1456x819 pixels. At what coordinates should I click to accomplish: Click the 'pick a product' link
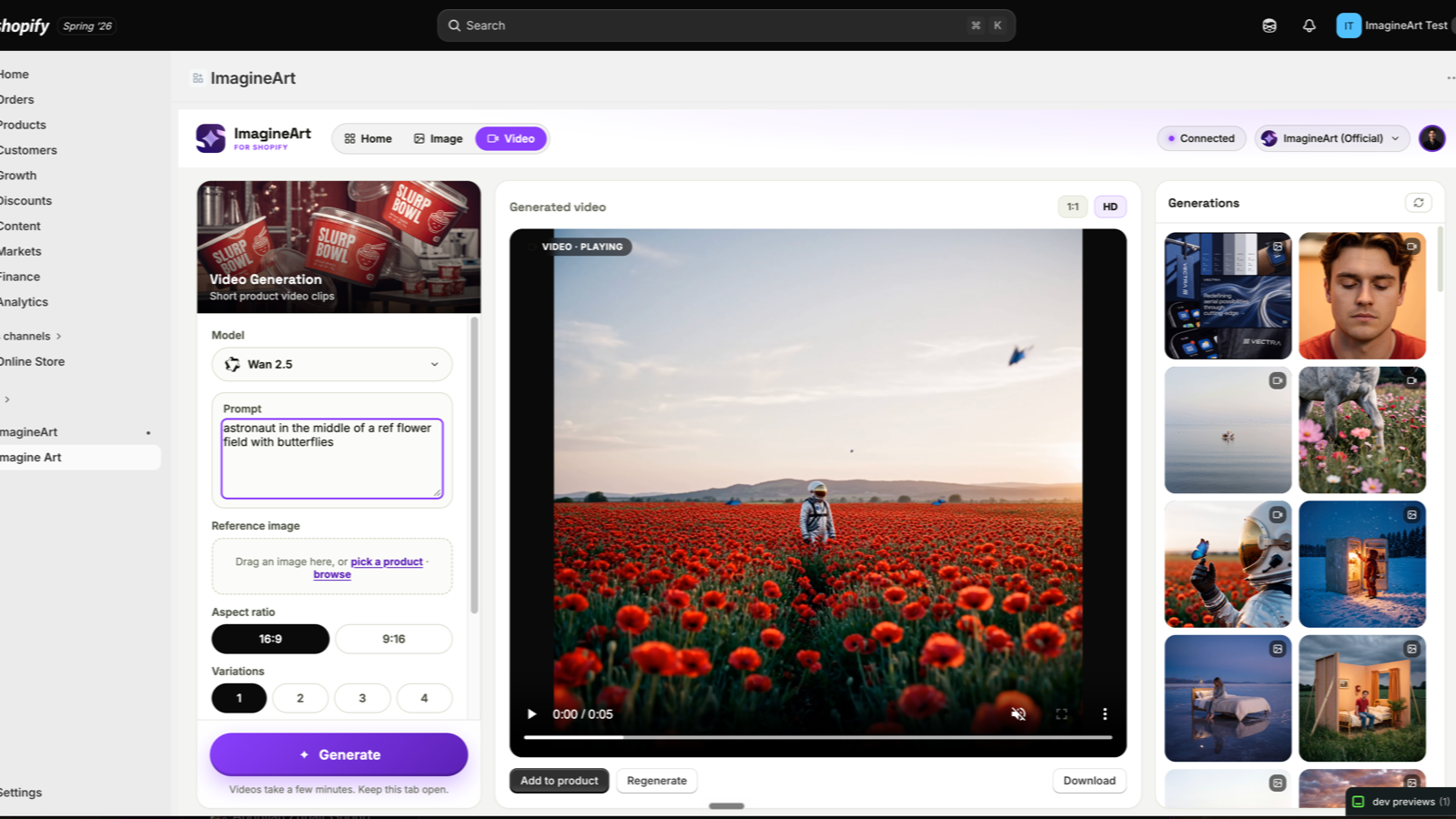pos(387,561)
